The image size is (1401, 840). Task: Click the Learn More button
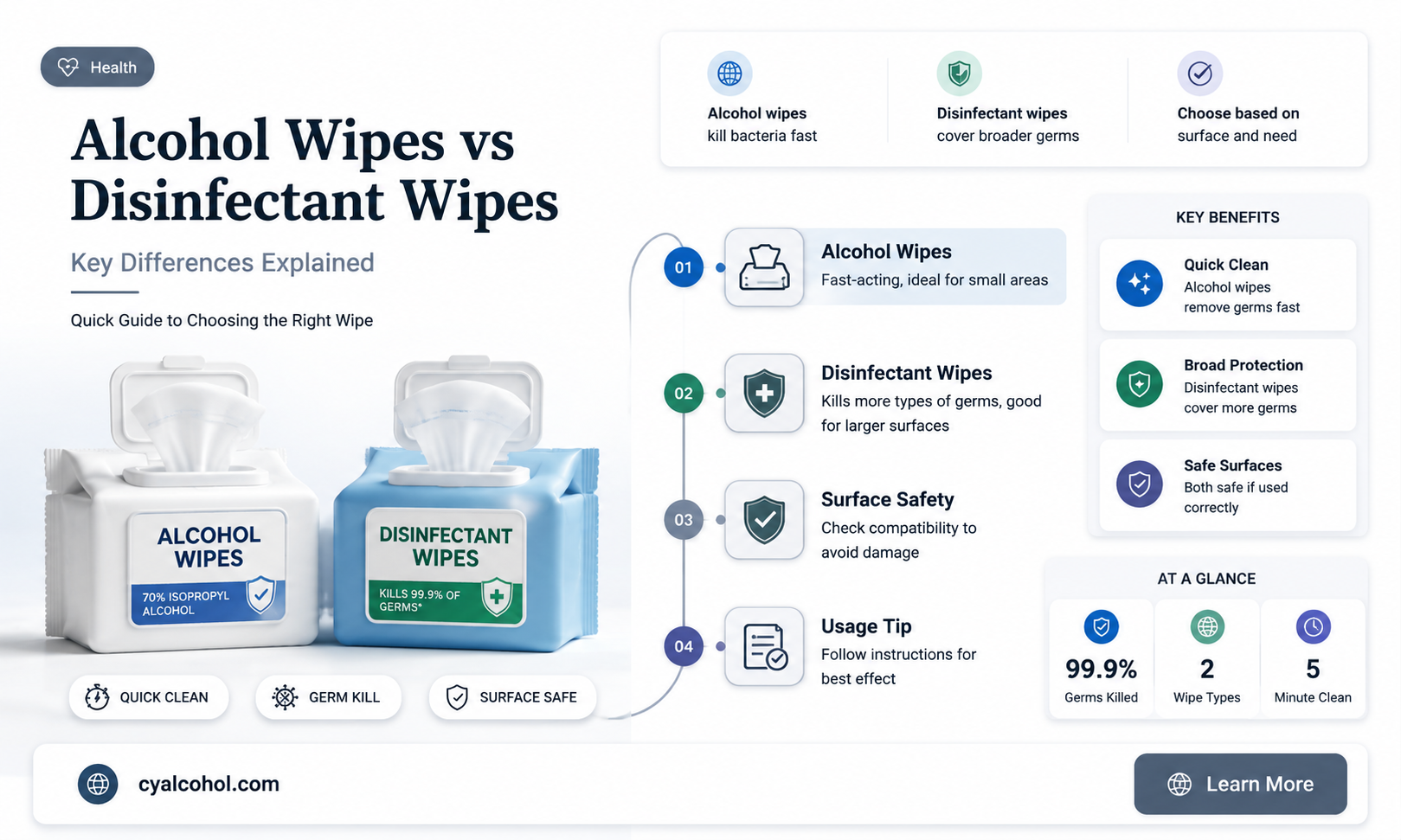click(1240, 784)
